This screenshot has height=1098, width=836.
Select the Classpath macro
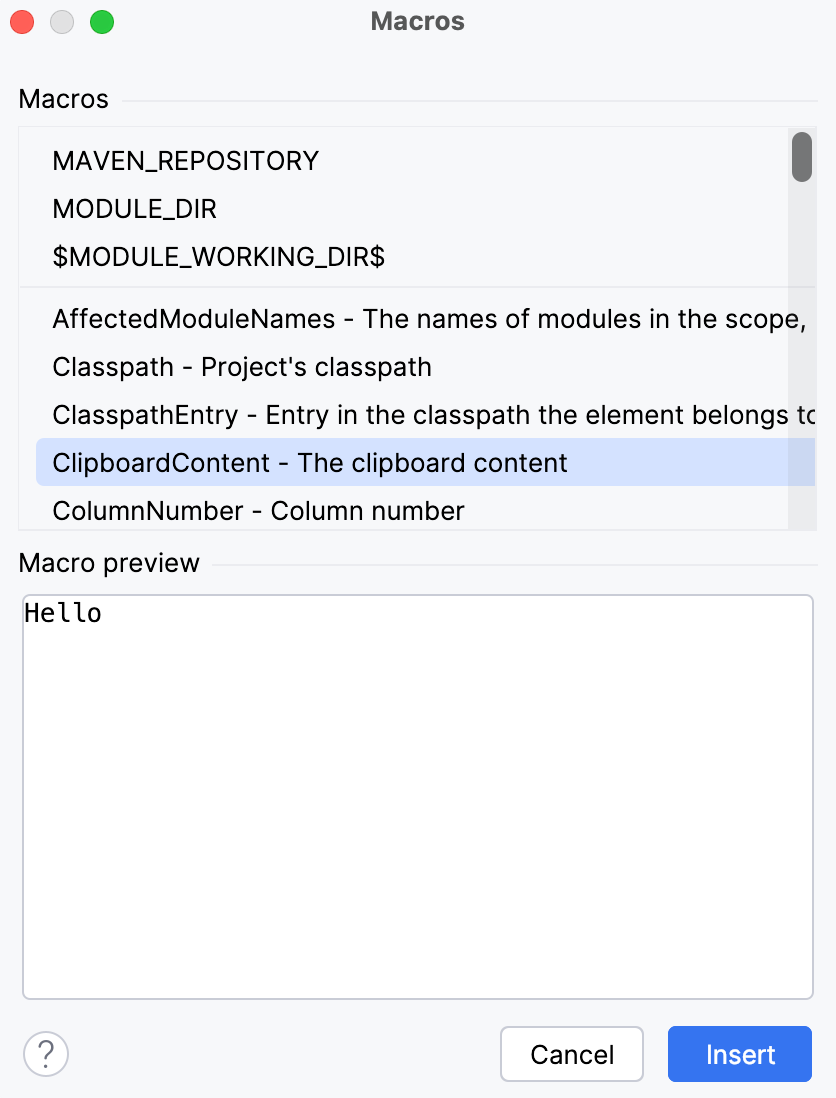point(240,366)
